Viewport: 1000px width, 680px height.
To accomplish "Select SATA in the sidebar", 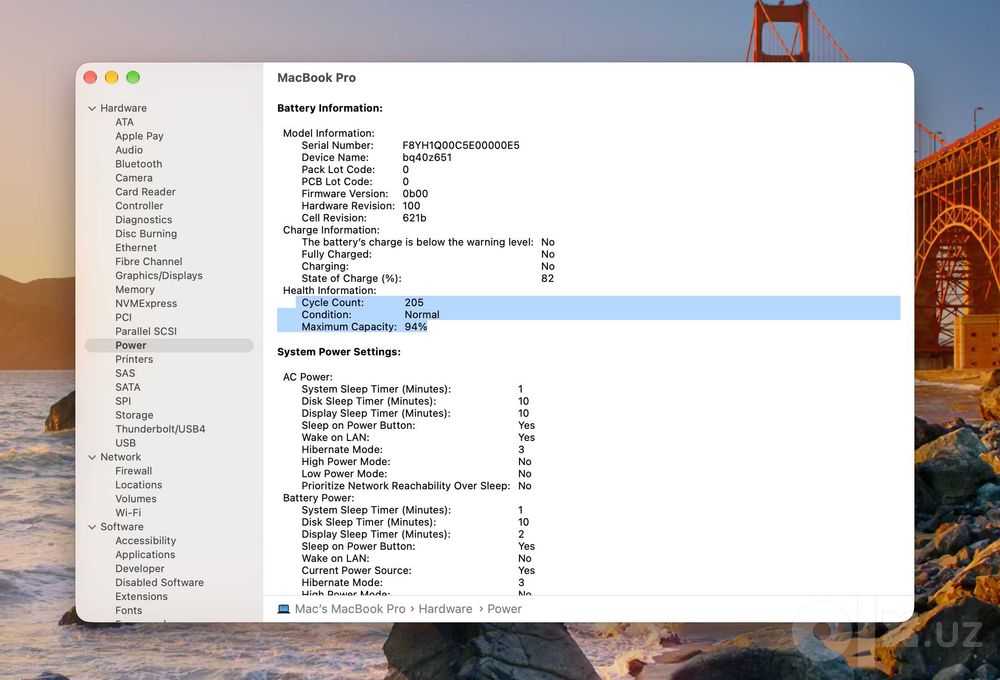I will (x=128, y=388).
